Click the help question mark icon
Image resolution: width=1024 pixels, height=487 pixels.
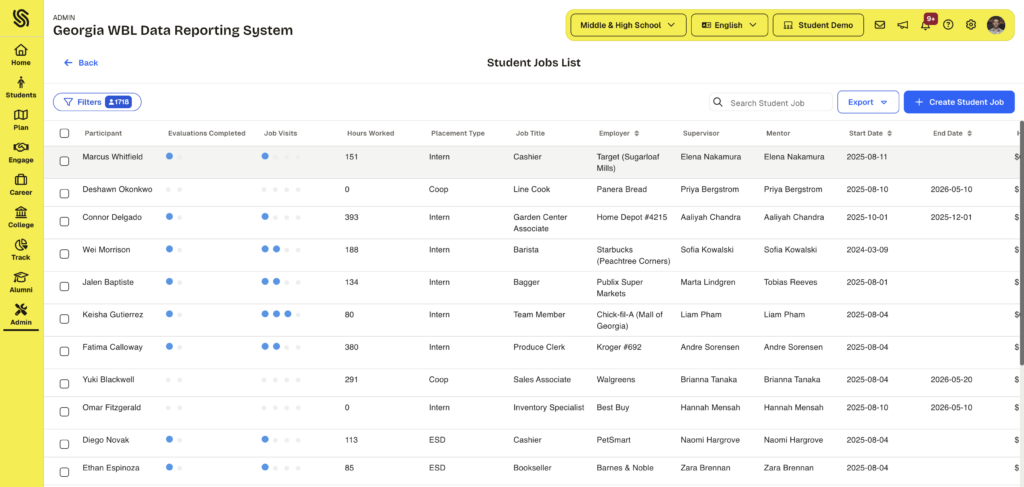[x=948, y=25]
